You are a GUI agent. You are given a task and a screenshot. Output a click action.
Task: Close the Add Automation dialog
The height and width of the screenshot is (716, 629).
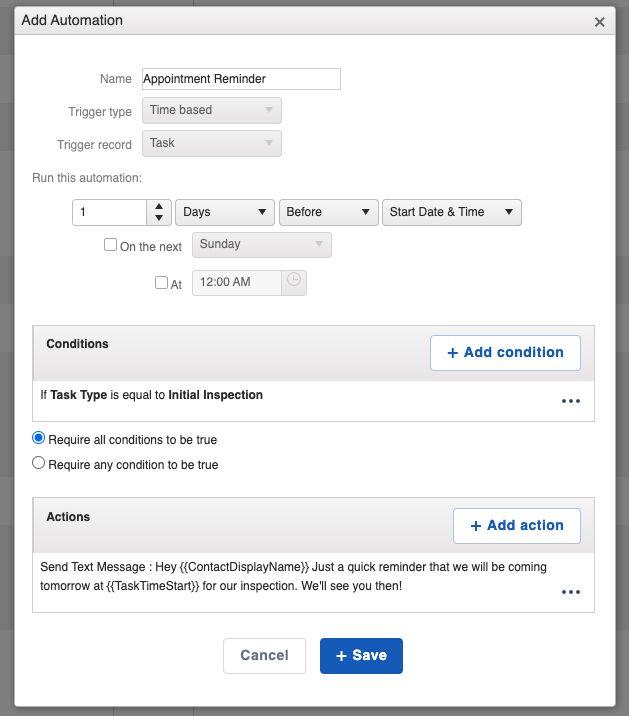(599, 22)
